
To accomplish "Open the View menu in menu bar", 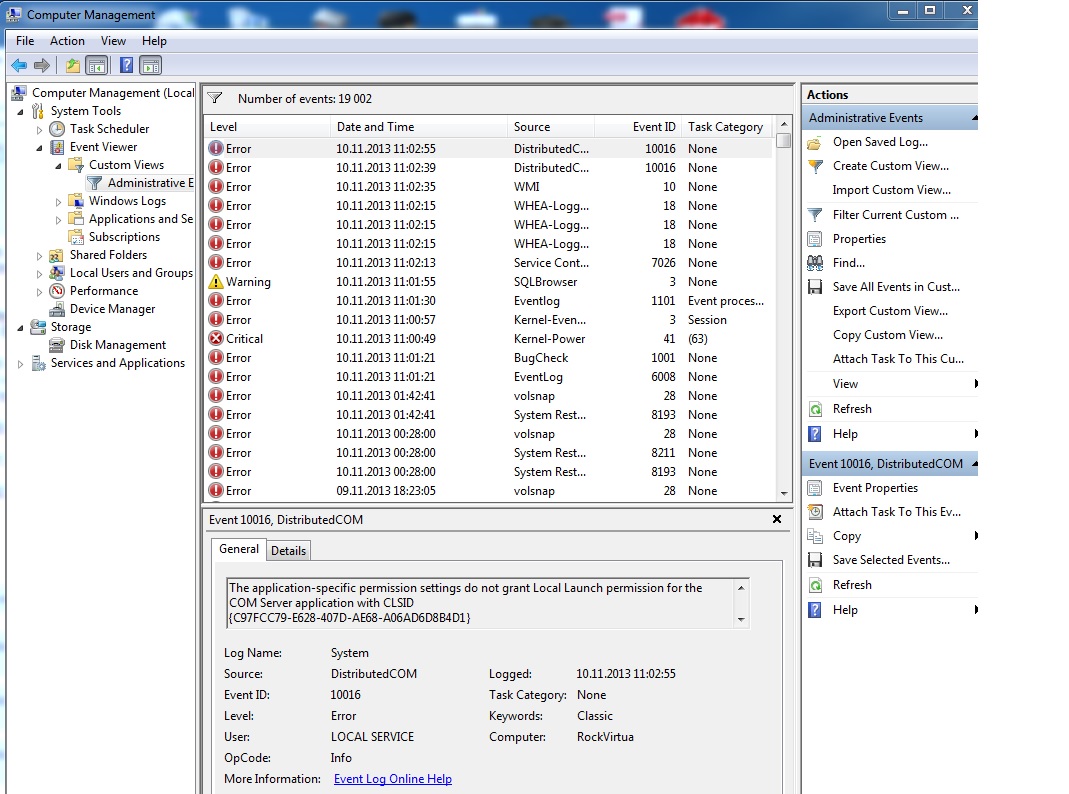I will [113, 41].
